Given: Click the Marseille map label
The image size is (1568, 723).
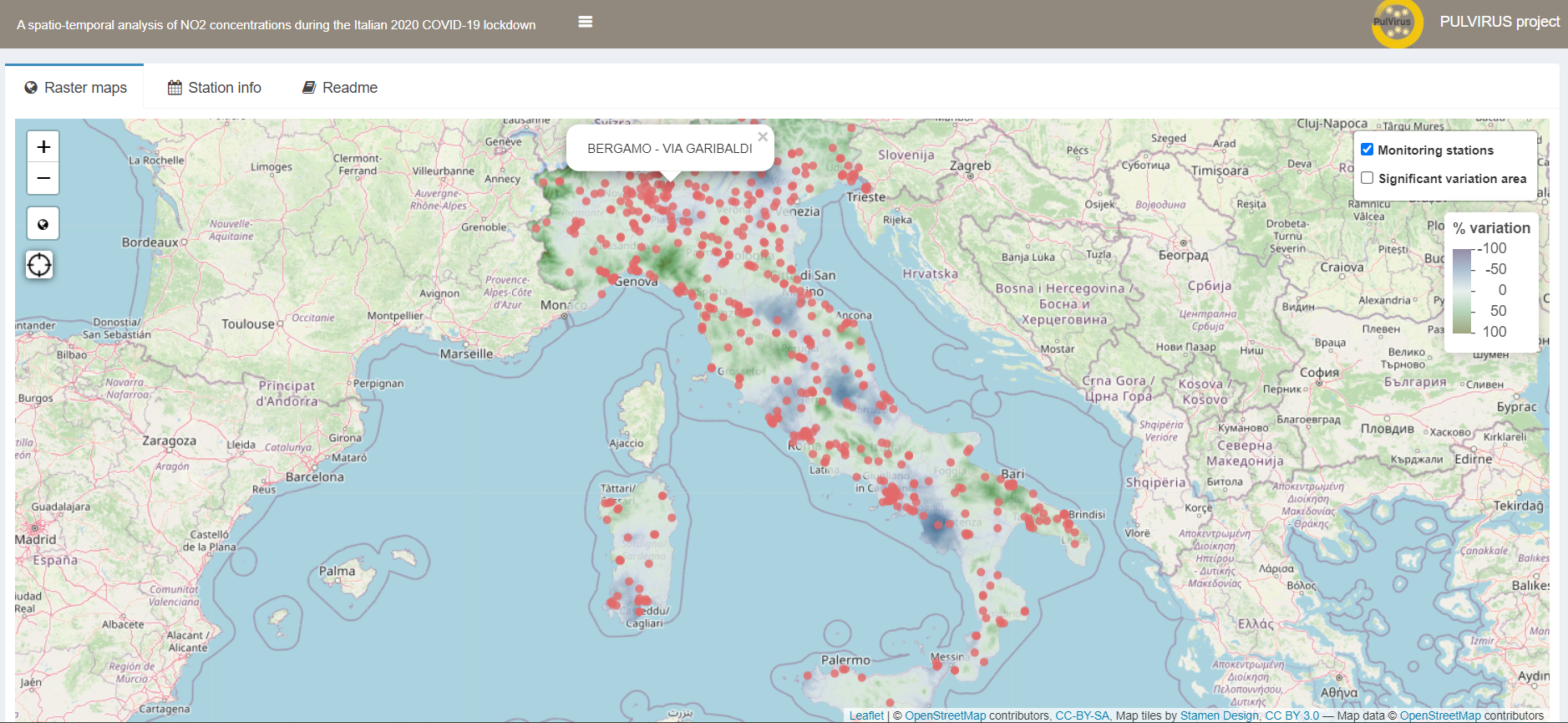Looking at the screenshot, I should coord(466,354).
